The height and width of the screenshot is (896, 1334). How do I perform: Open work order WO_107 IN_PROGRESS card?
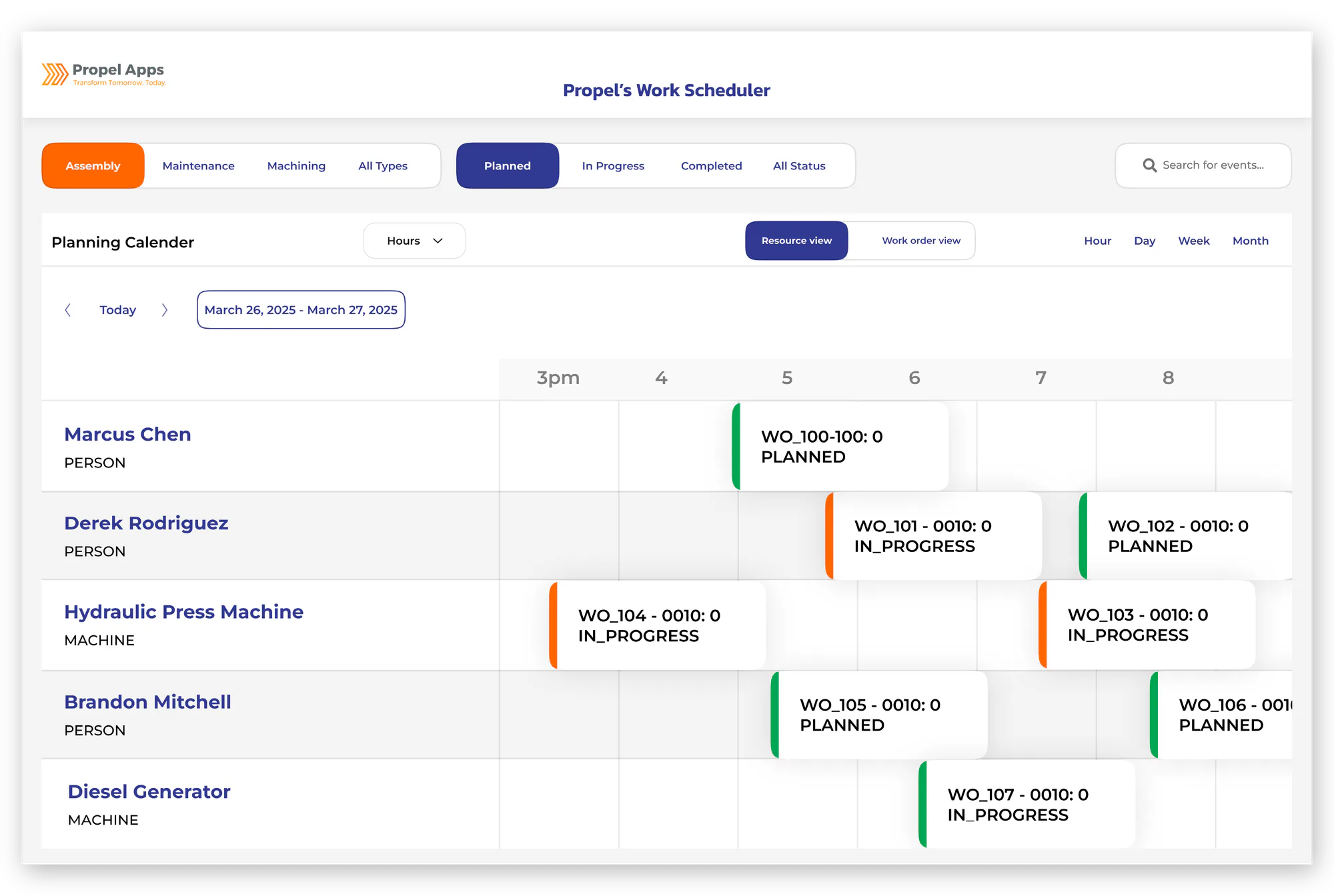(x=1027, y=804)
